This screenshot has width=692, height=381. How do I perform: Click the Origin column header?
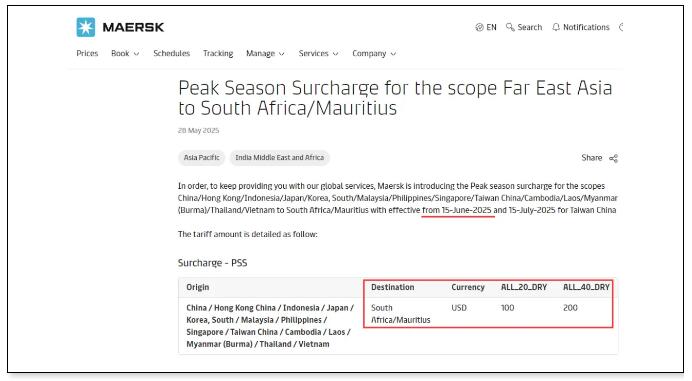197,287
